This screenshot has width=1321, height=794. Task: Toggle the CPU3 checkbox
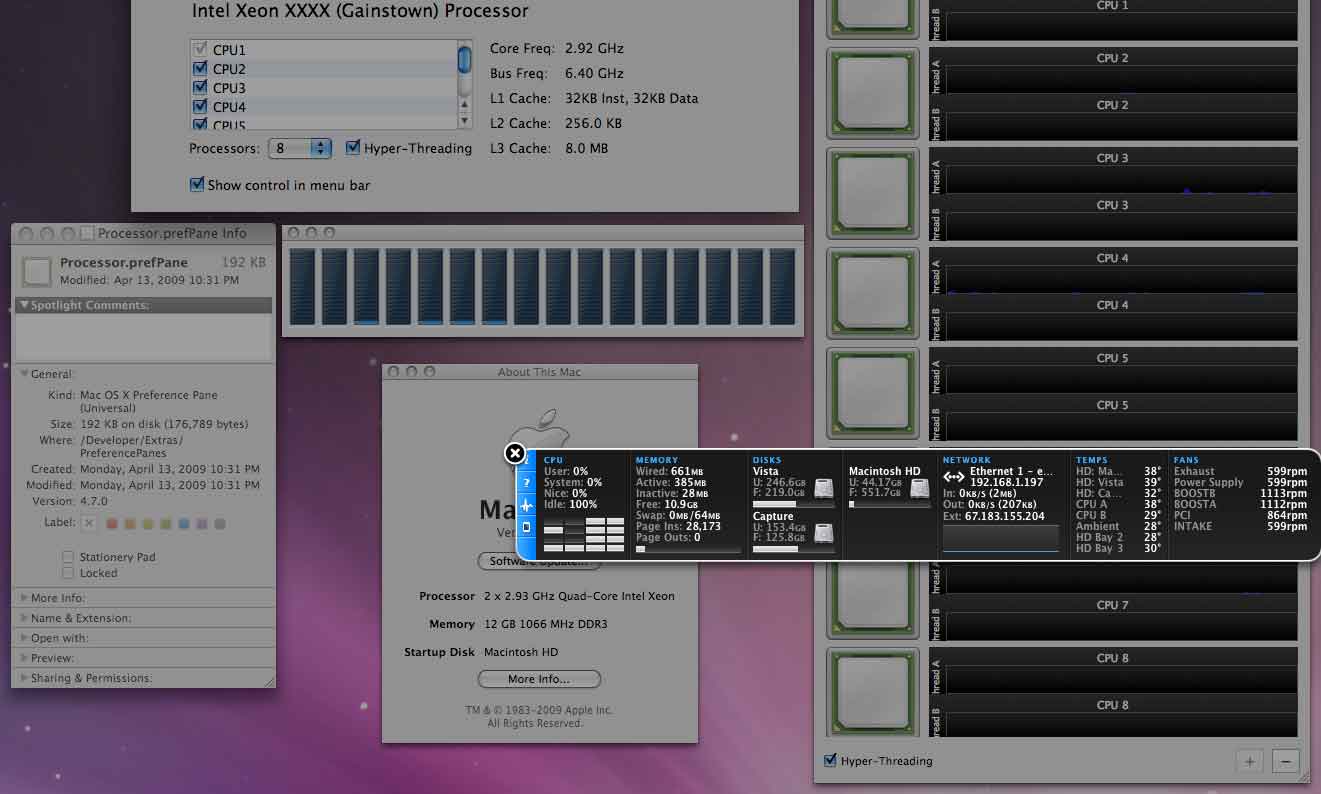pyautogui.click(x=199, y=88)
